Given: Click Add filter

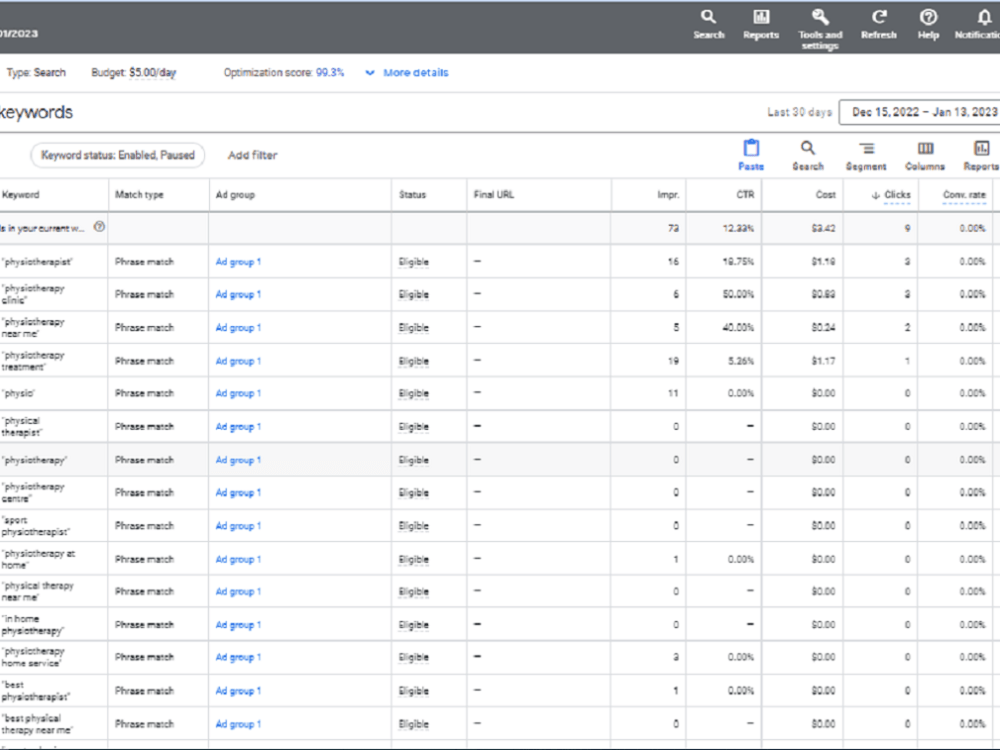Looking at the screenshot, I should [x=253, y=155].
